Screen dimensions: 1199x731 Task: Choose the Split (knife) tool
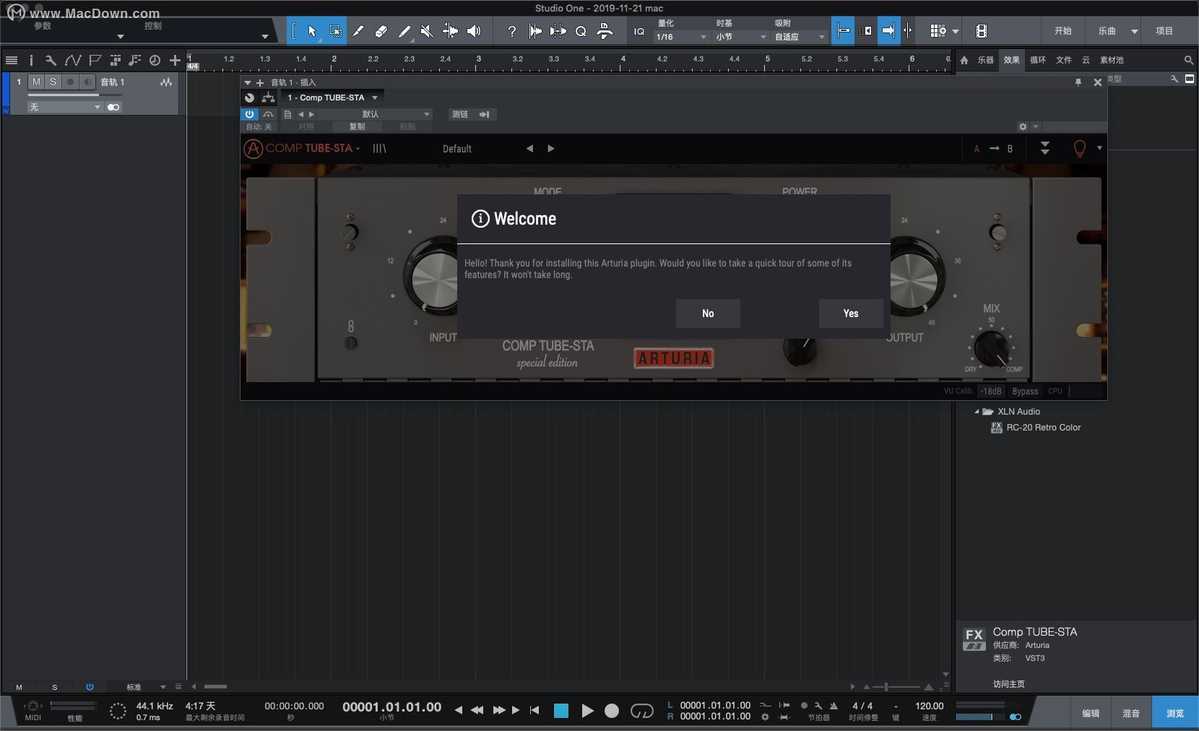359,31
